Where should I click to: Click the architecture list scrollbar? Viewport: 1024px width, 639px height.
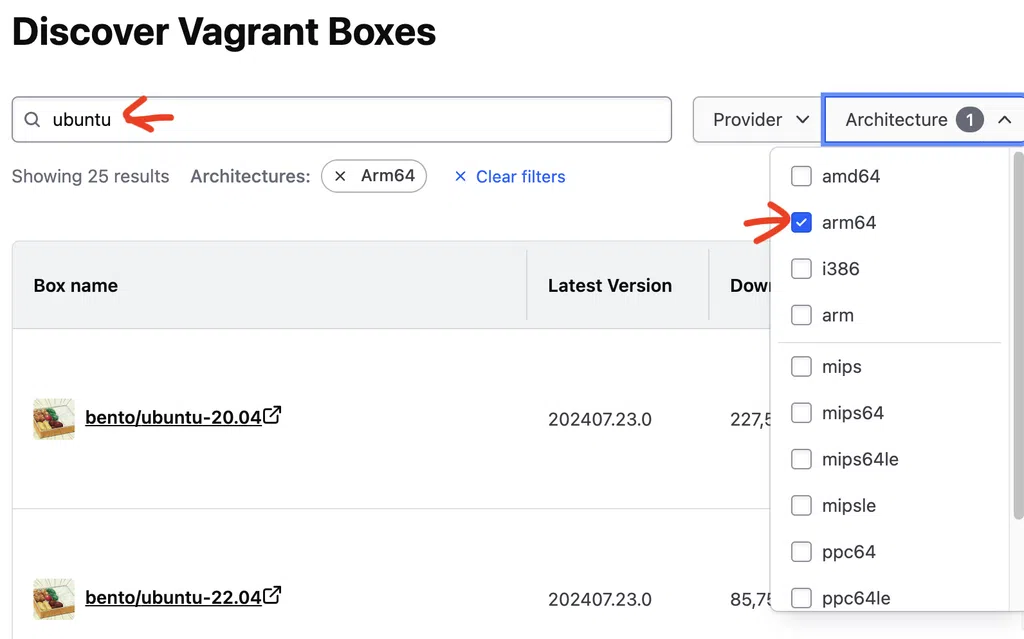click(x=1017, y=335)
